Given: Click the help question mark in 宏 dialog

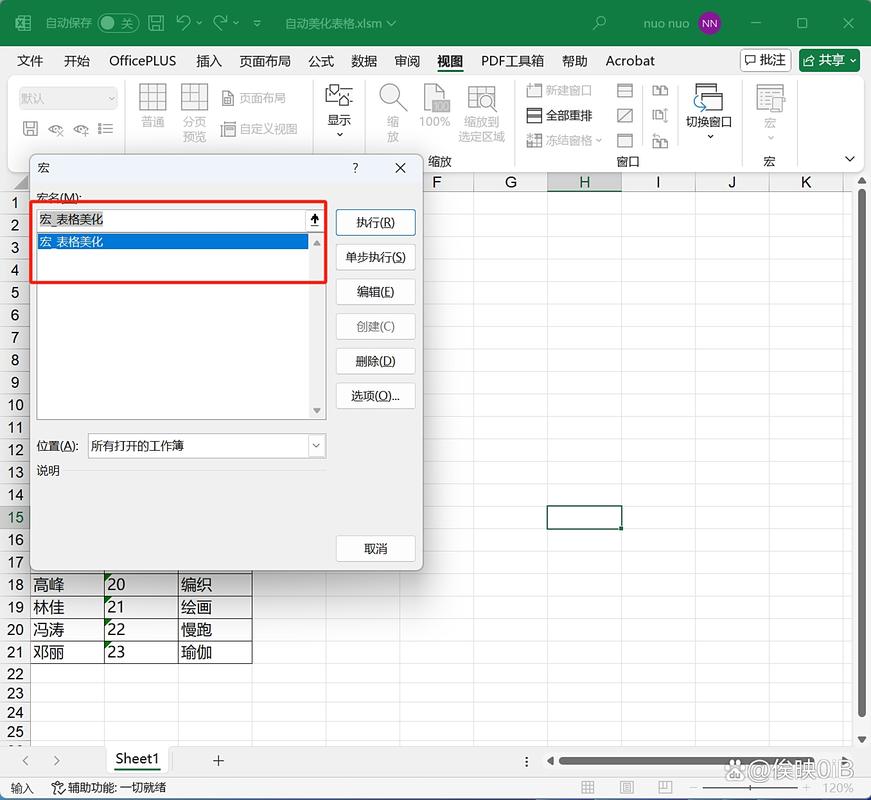Looking at the screenshot, I should [355, 168].
